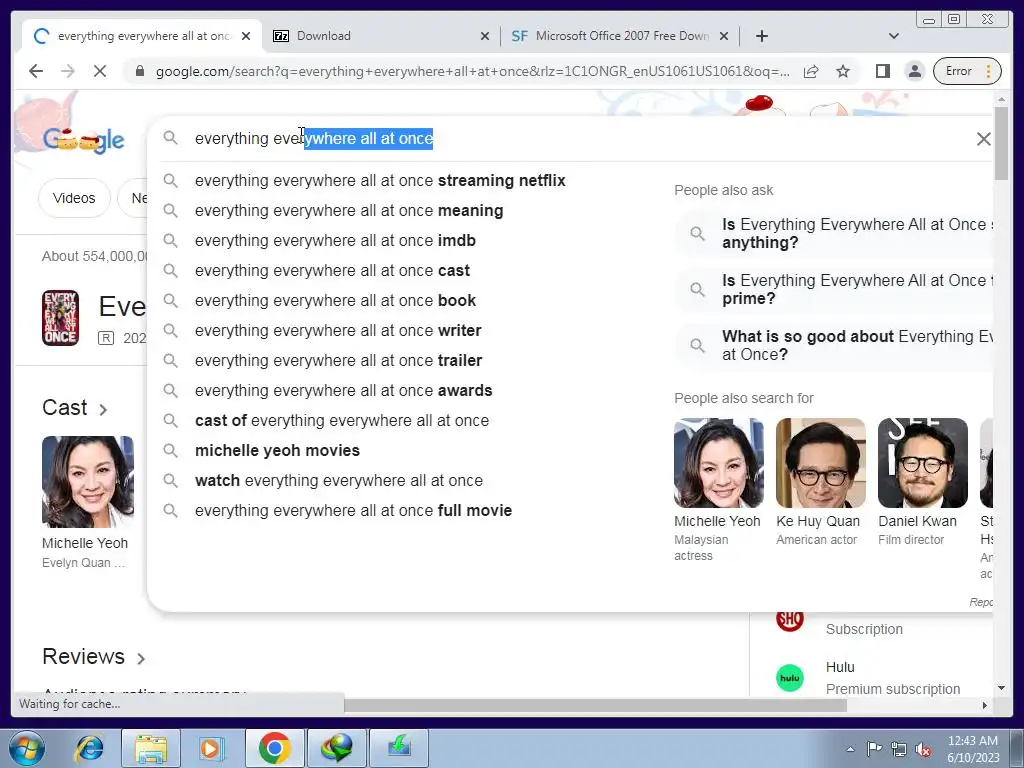Click the scroll down arrow of the page scrollbar
Image resolution: width=1024 pixels, height=768 pixels.
coord(1001,688)
